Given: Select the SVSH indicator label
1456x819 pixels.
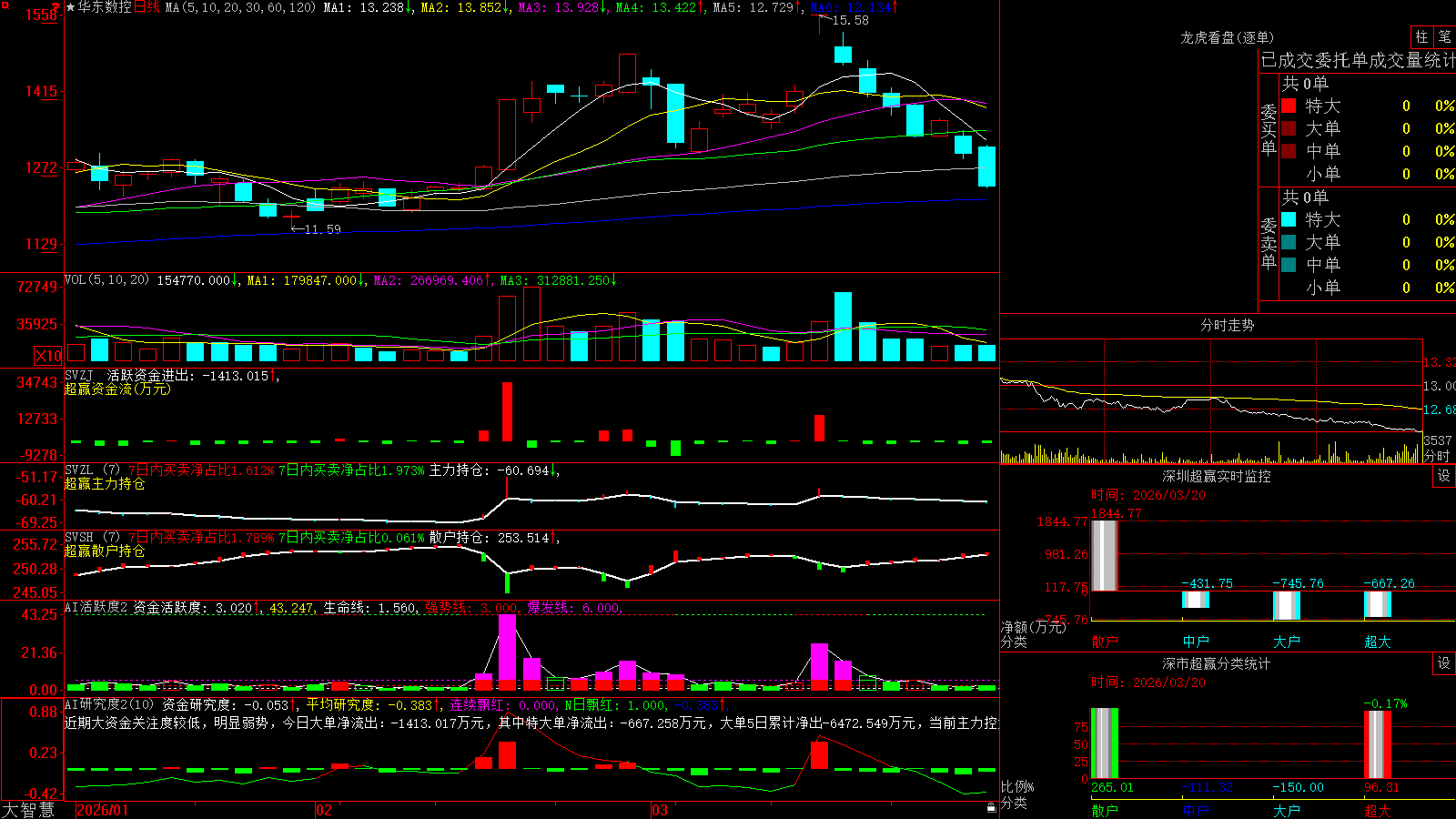Looking at the screenshot, I should coord(79,537).
